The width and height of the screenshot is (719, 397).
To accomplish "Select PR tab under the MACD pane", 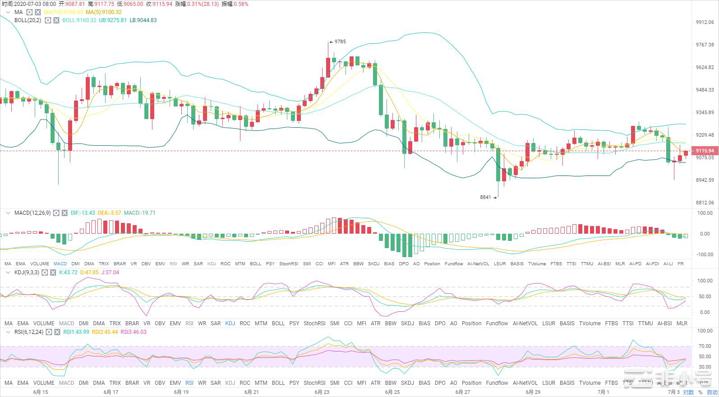I will coord(680,264).
